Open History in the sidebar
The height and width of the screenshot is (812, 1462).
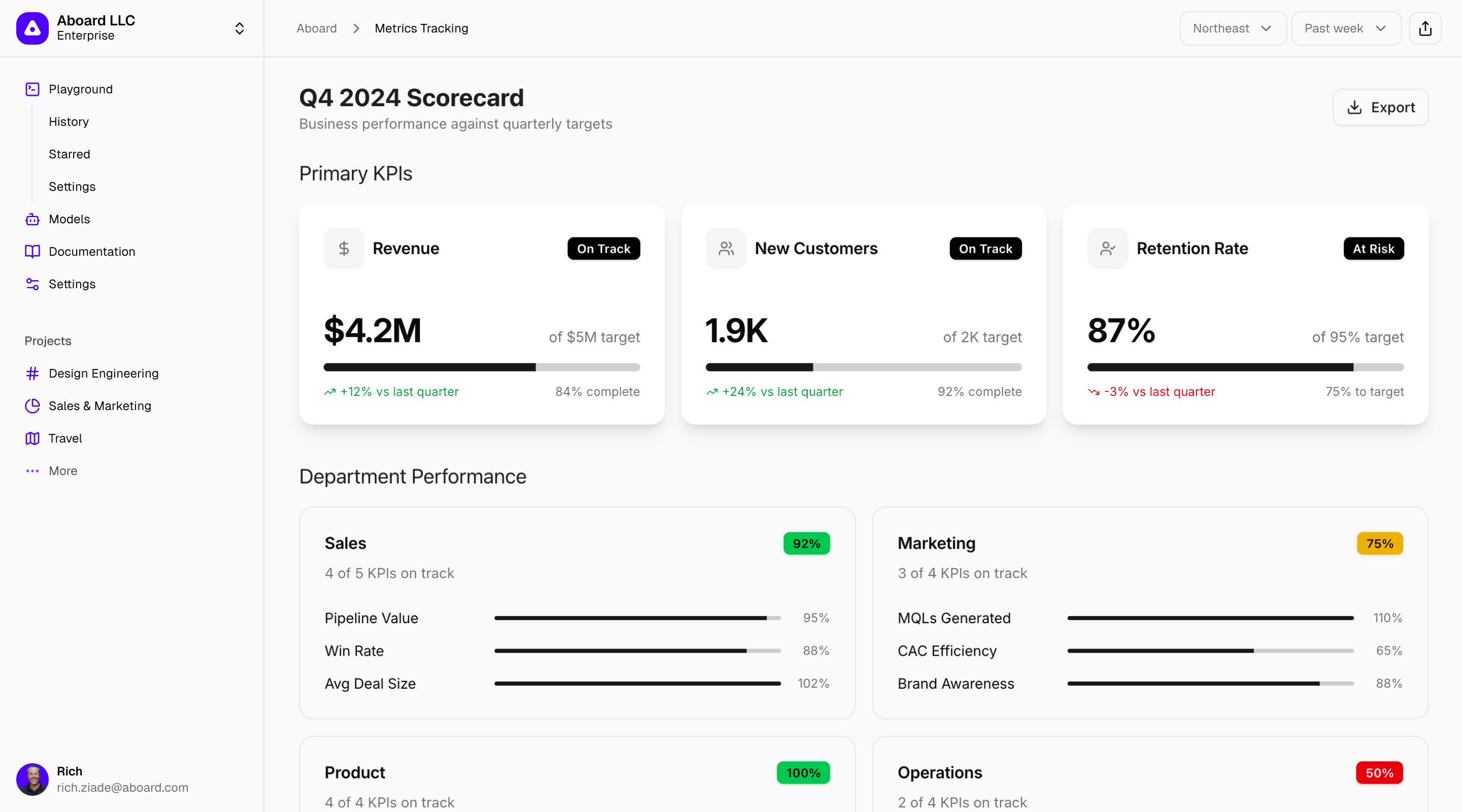tap(69, 121)
